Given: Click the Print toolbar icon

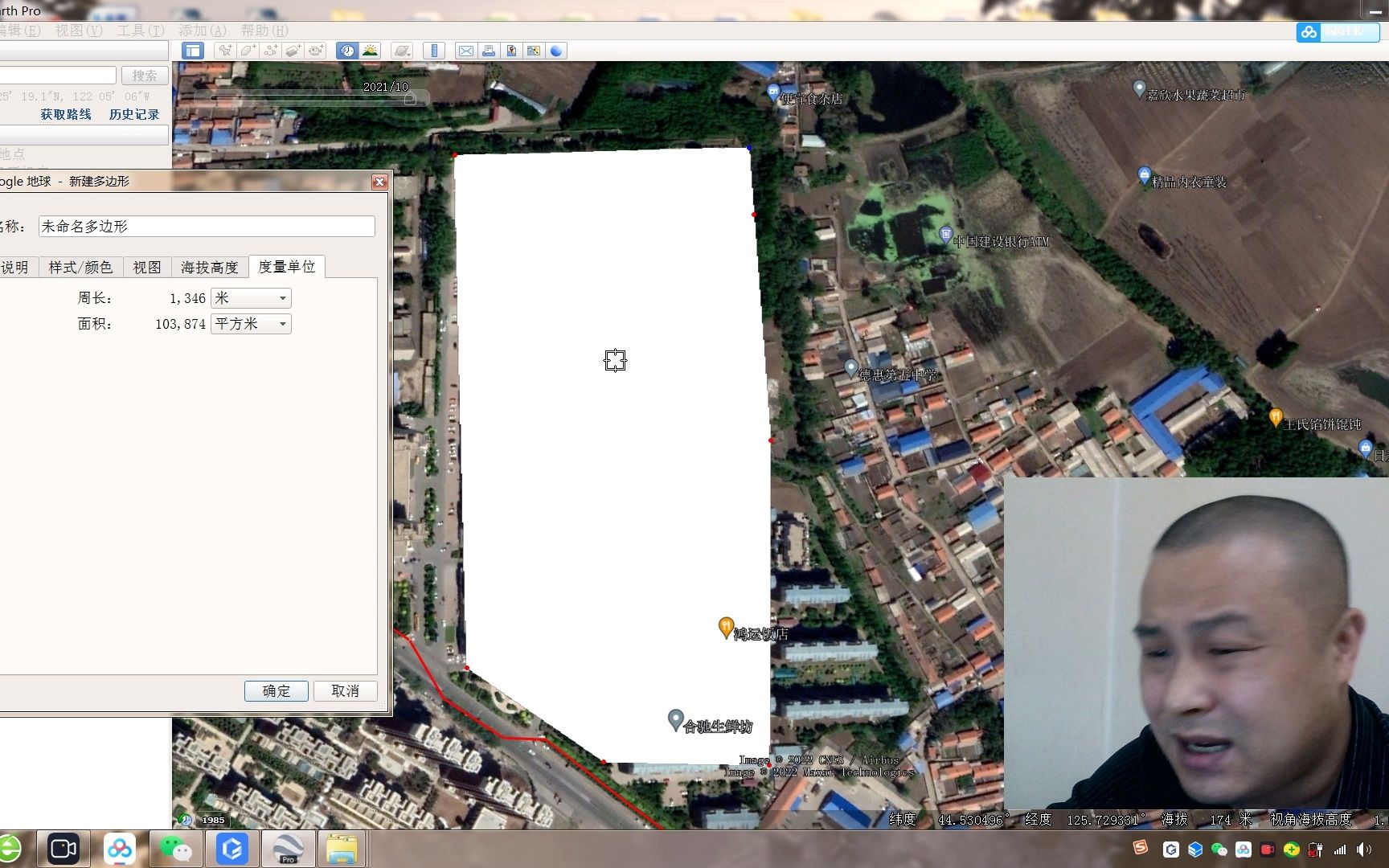Looking at the screenshot, I should (488, 51).
